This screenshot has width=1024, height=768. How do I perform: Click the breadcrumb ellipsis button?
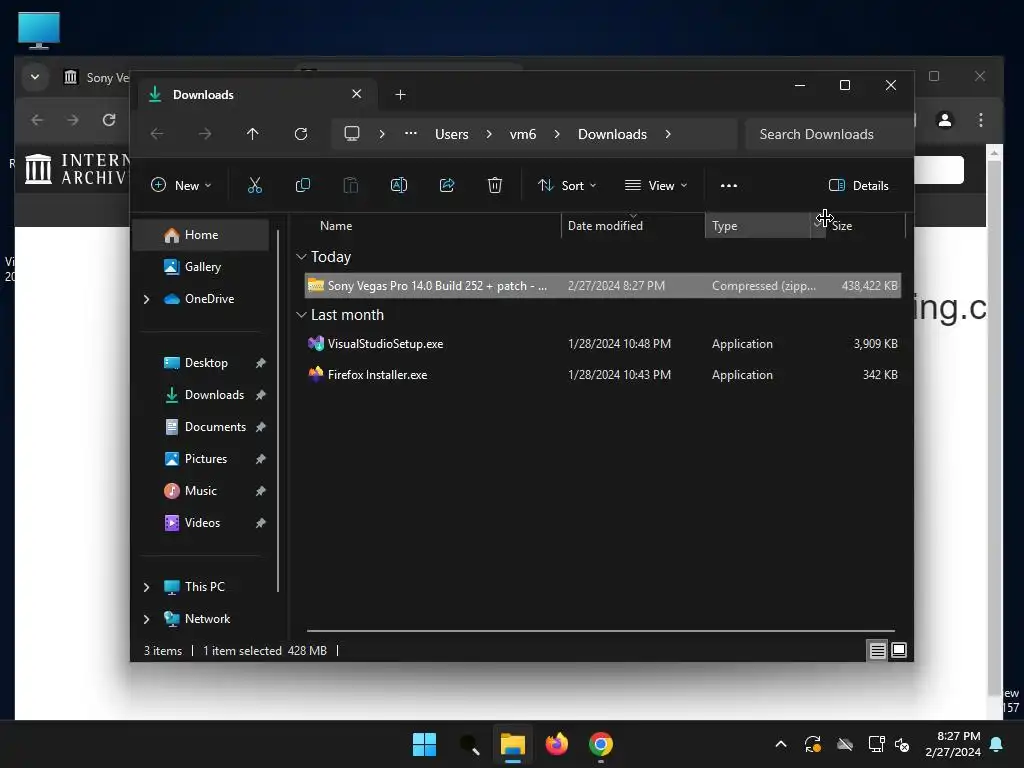coord(410,133)
